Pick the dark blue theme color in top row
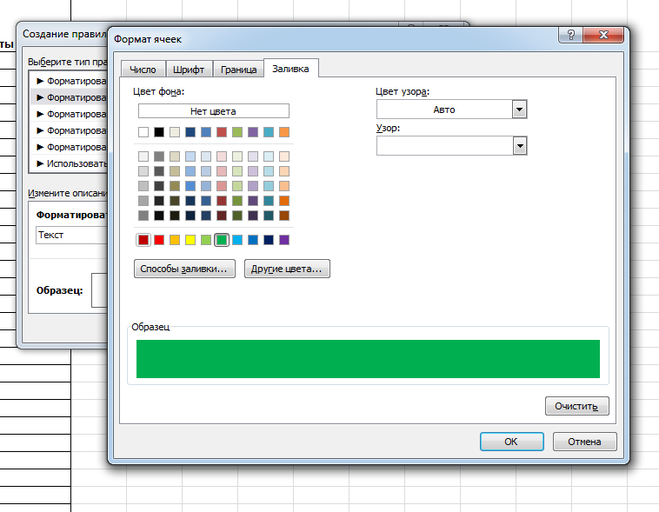The height and width of the screenshot is (512, 659). pyautogui.click(x=190, y=132)
